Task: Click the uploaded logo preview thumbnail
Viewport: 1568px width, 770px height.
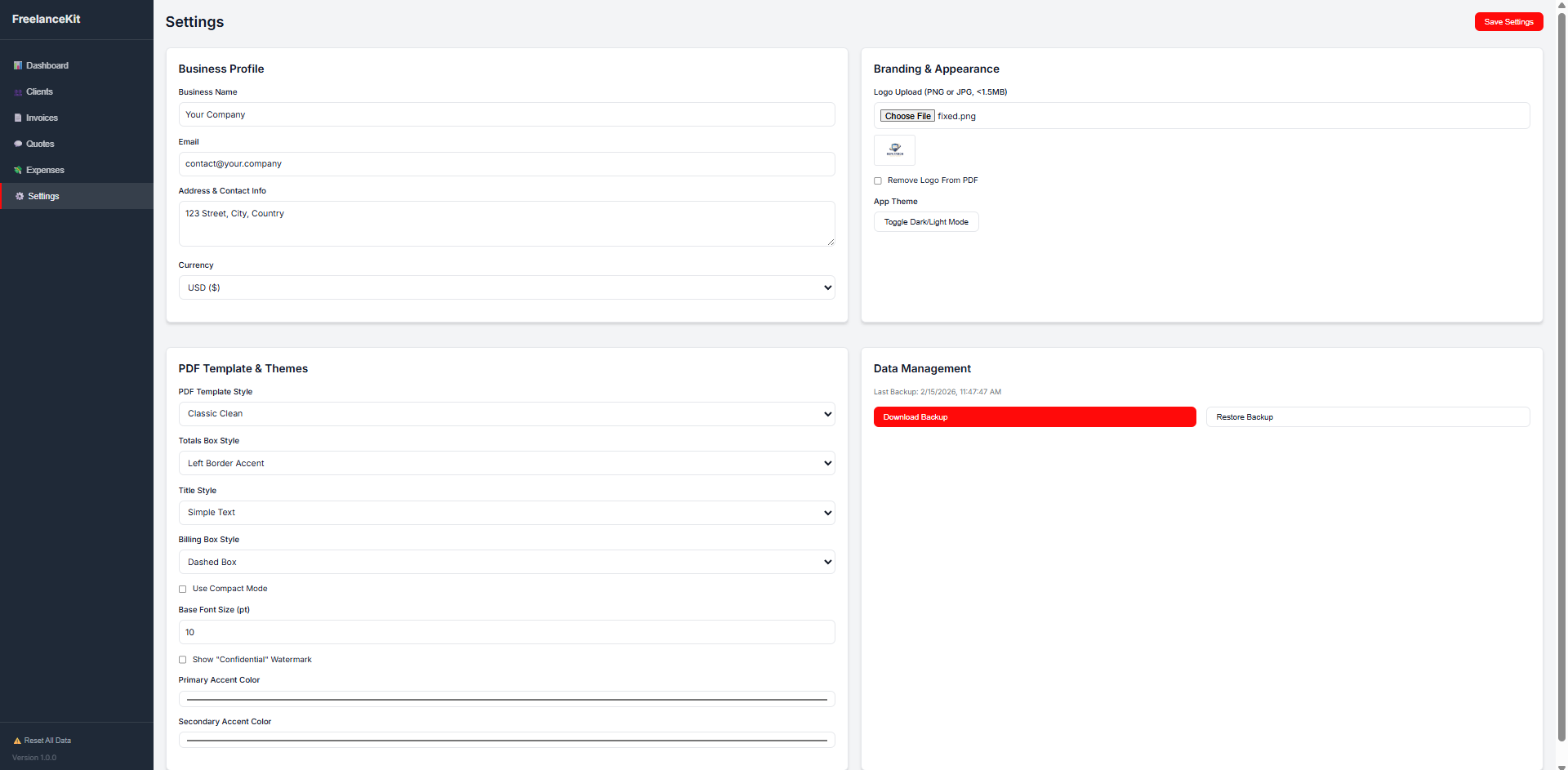Action: 893,149
